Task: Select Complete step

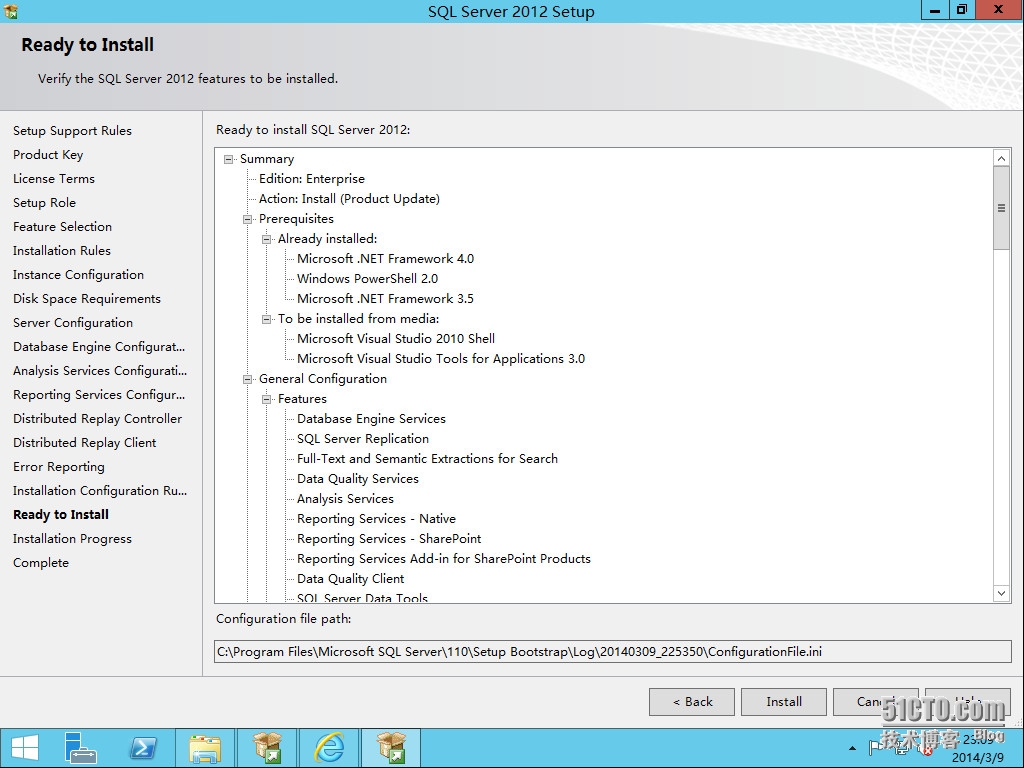Action: [40, 563]
